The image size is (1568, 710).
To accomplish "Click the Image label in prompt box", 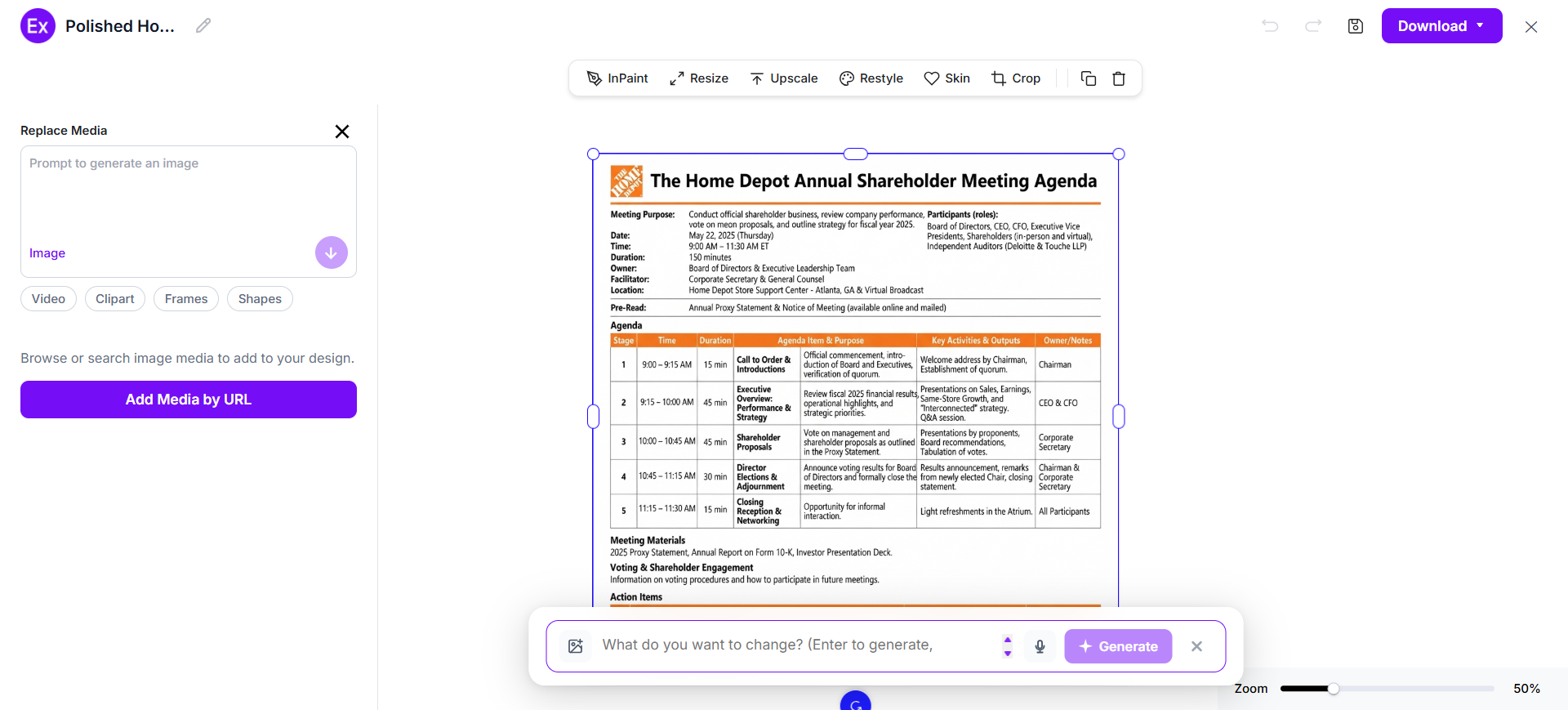I will click(x=47, y=253).
